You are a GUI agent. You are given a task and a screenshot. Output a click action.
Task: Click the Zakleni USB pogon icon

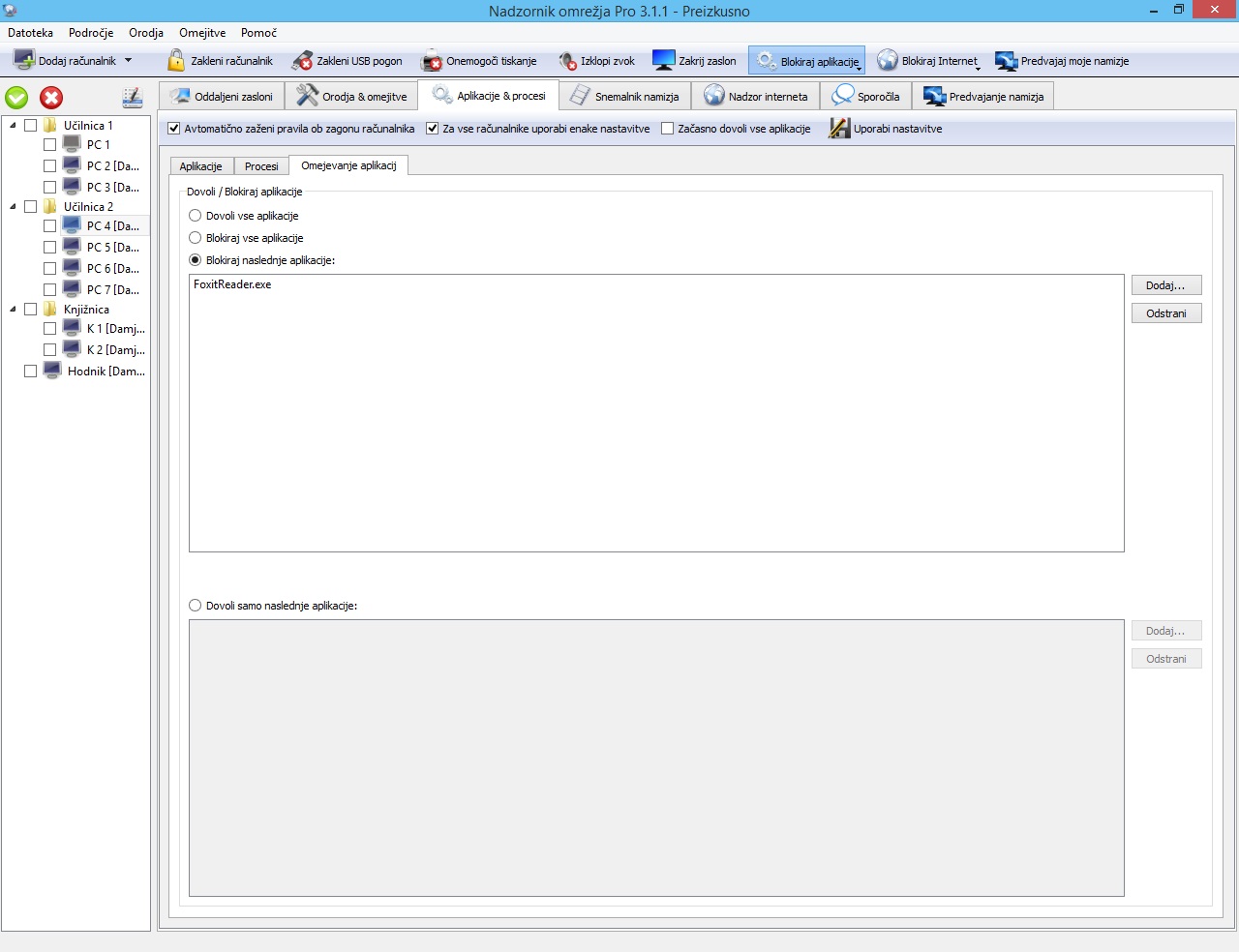tap(302, 61)
